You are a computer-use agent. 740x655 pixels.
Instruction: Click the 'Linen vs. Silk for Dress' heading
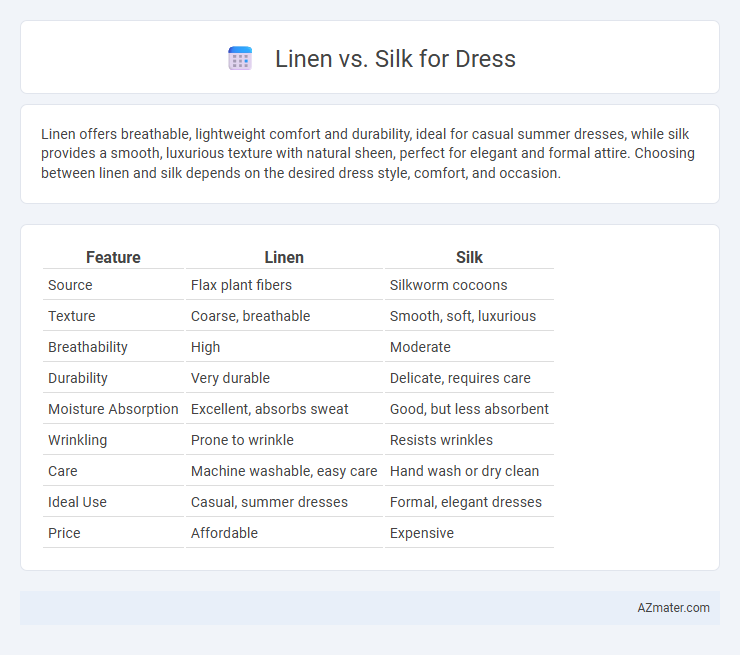(395, 59)
